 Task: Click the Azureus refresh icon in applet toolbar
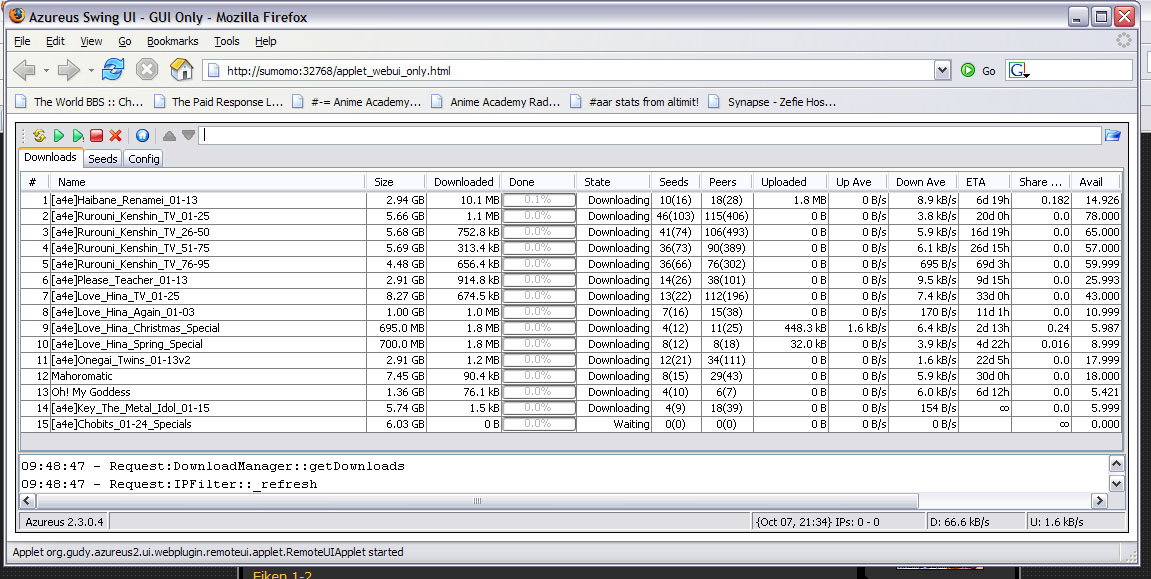(39, 135)
